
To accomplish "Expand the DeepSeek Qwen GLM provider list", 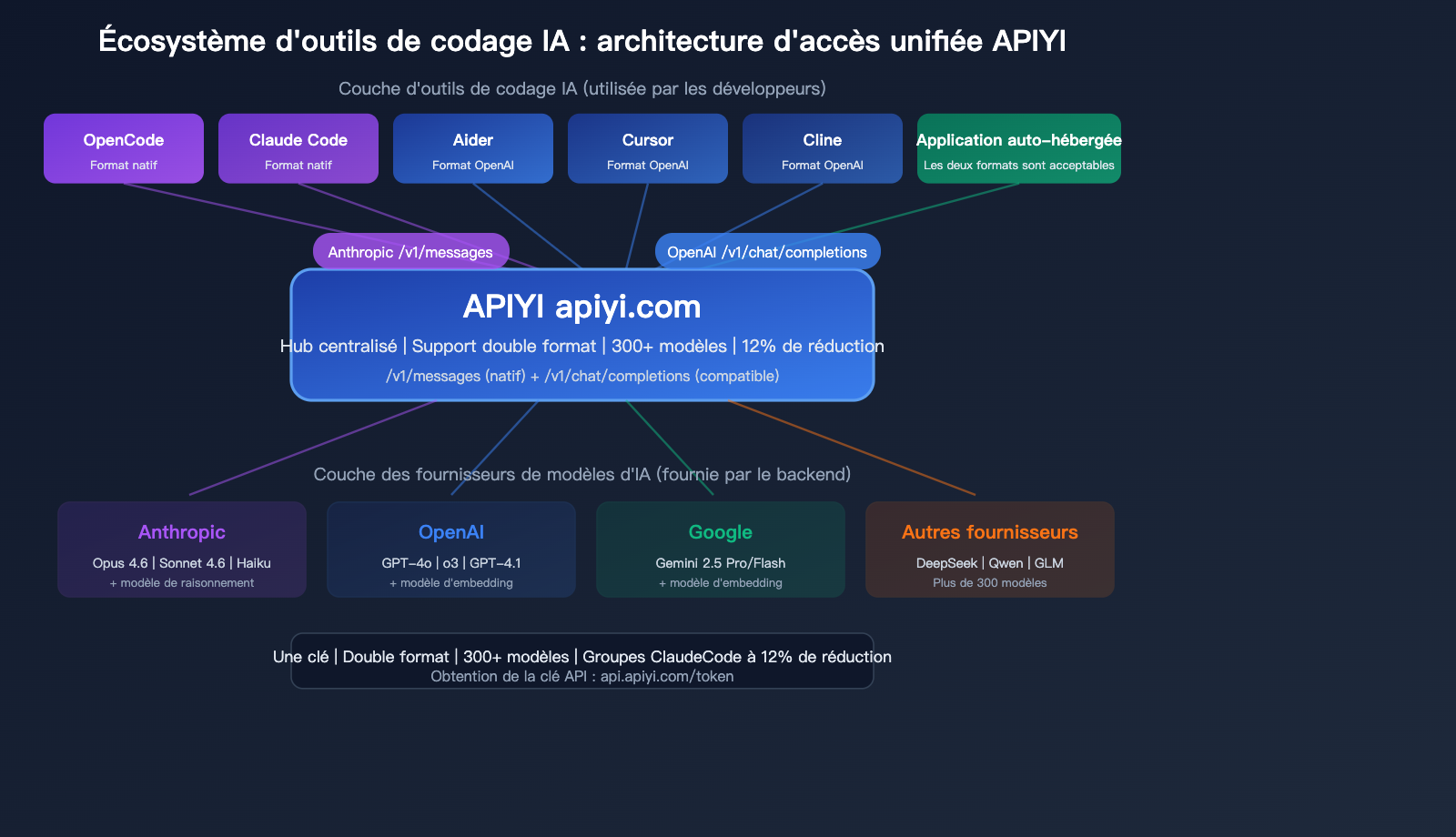I will (x=990, y=564).
